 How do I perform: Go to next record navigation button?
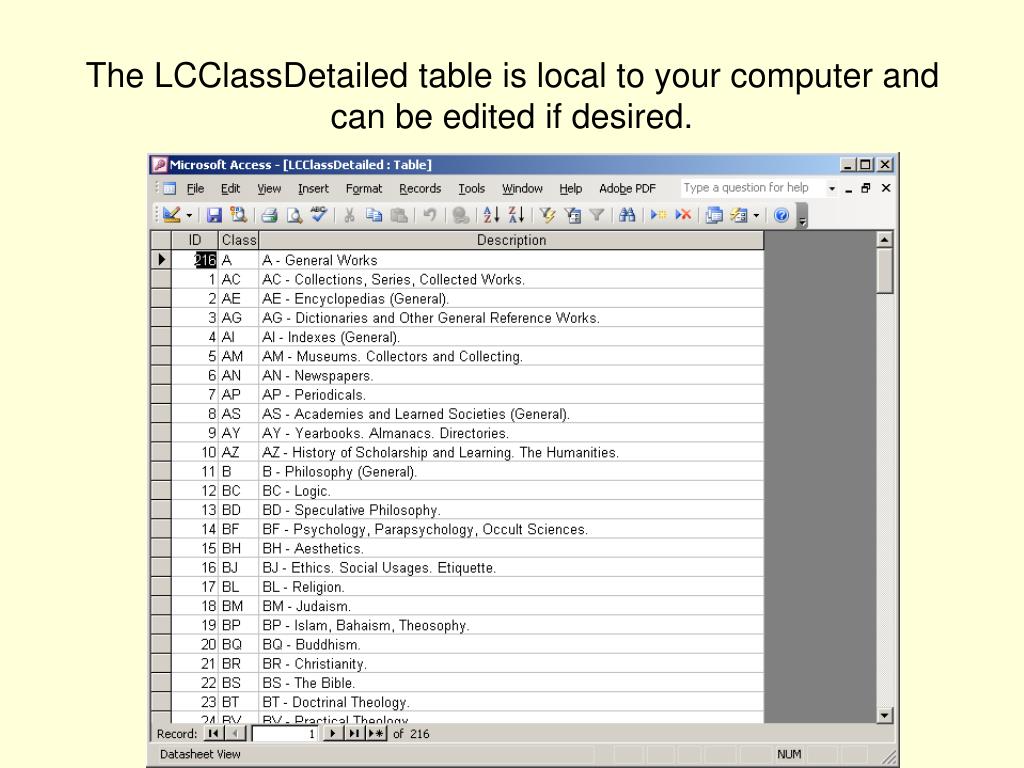(332, 733)
